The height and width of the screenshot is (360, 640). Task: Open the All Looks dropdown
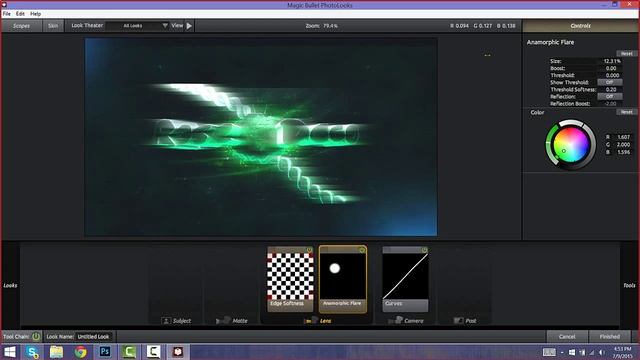pyautogui.click(x=137, y=26)
